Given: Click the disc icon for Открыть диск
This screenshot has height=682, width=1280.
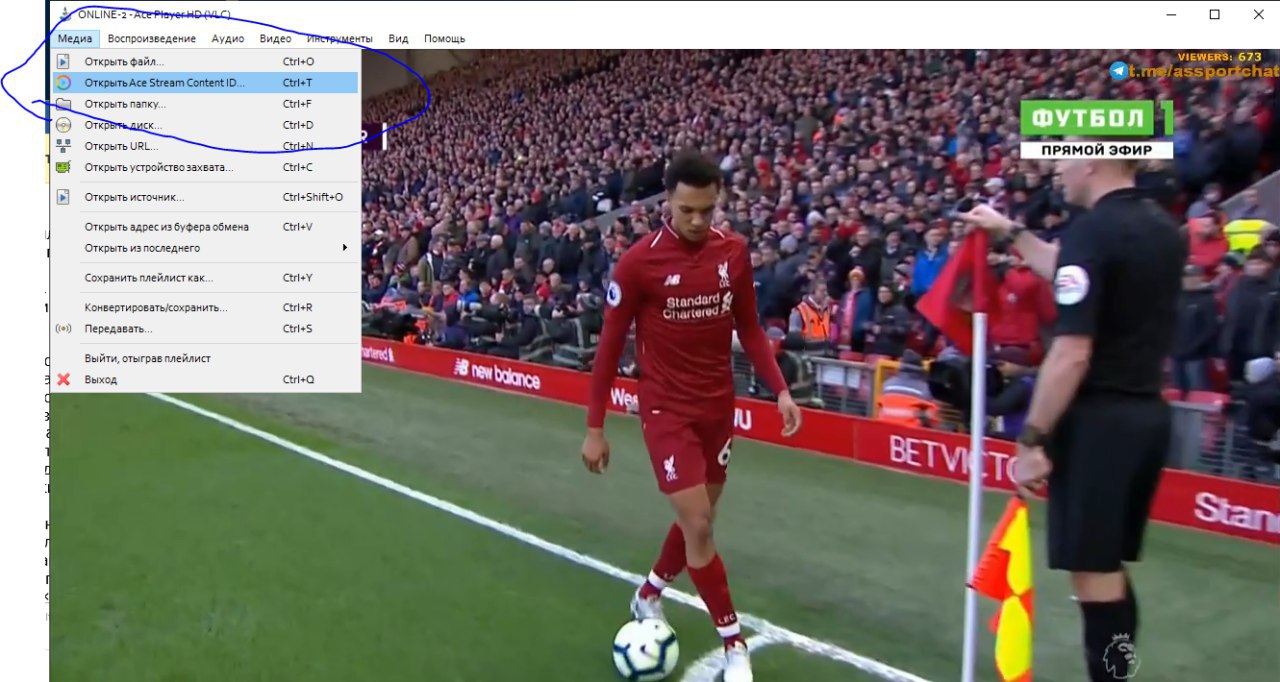Looking at the screenshot, I should [63, 125].
